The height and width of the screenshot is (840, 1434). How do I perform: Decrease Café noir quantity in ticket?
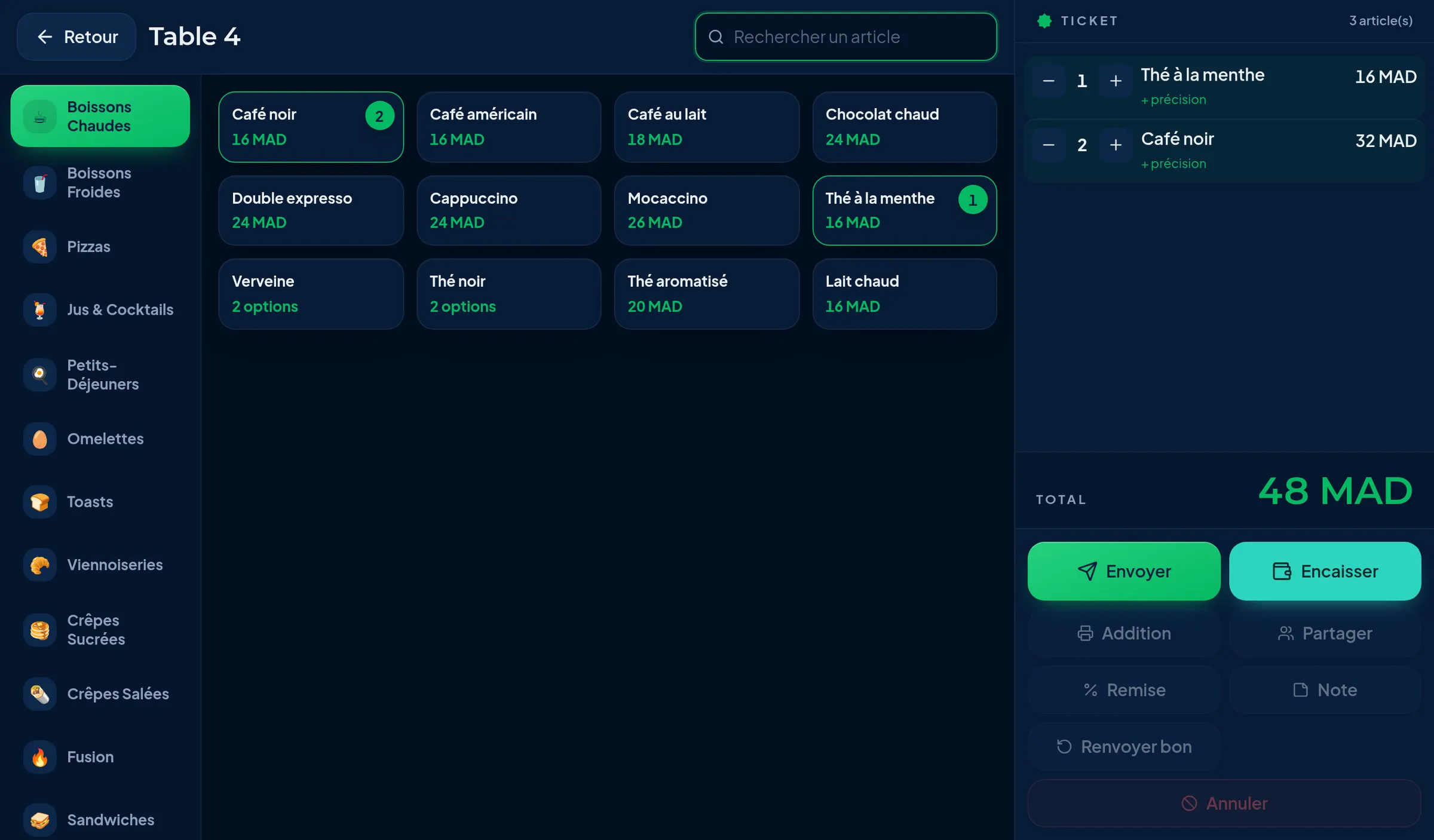point(1049,145)
